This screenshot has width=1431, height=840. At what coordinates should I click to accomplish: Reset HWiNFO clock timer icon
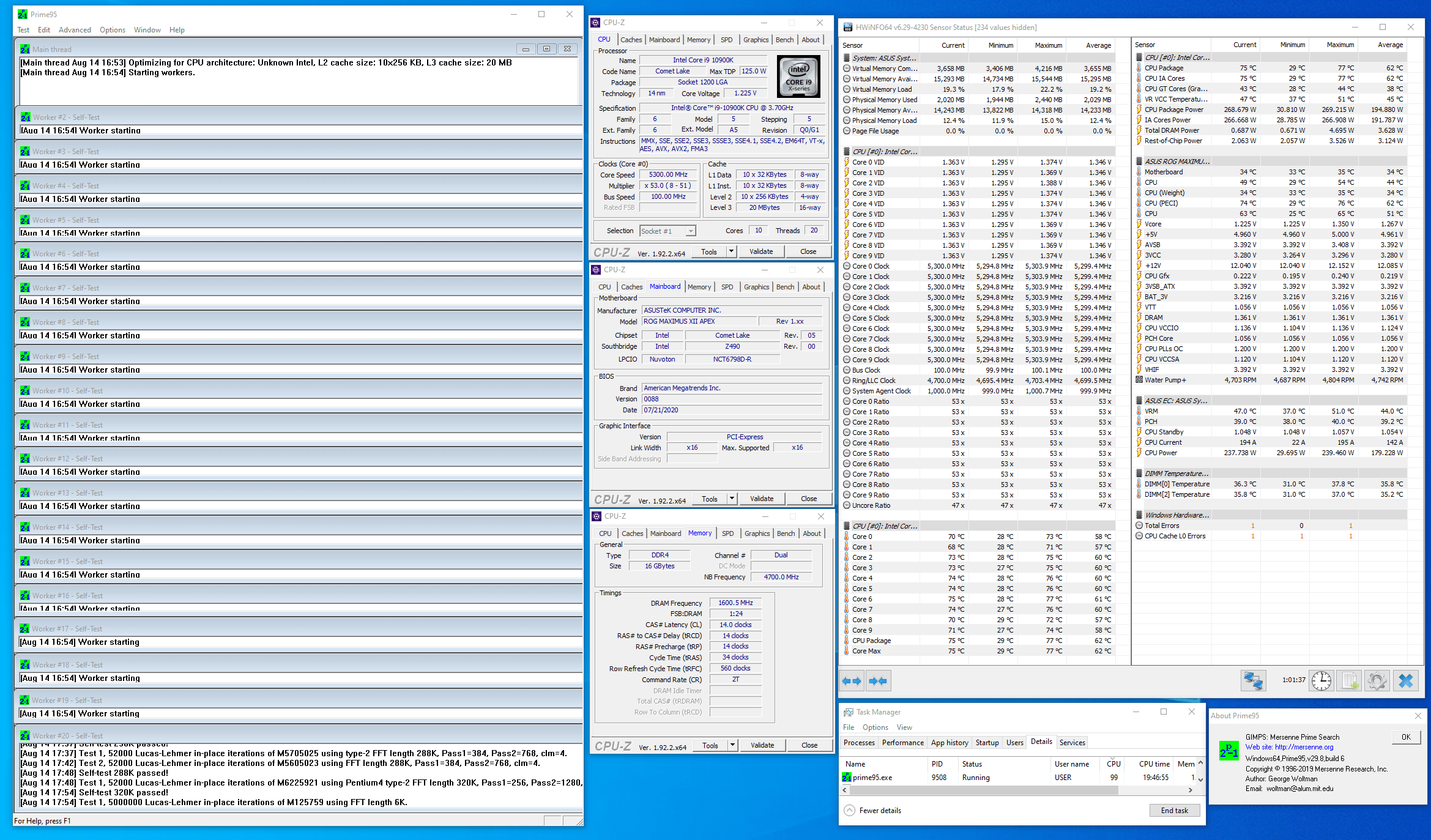pos(1321,680)
